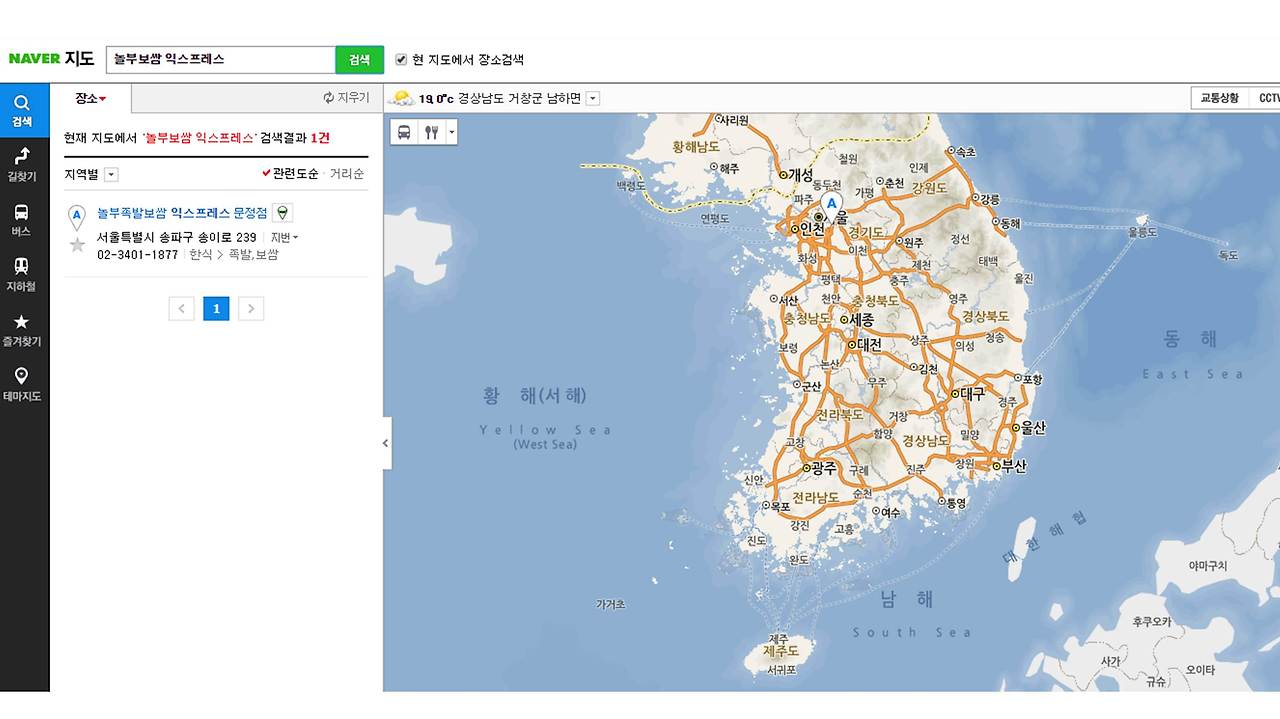Star the 놀부족발보쌈 result as favorite
Image resolution: width=1280 pixels, height=719 pixels.
coord(77,245)
